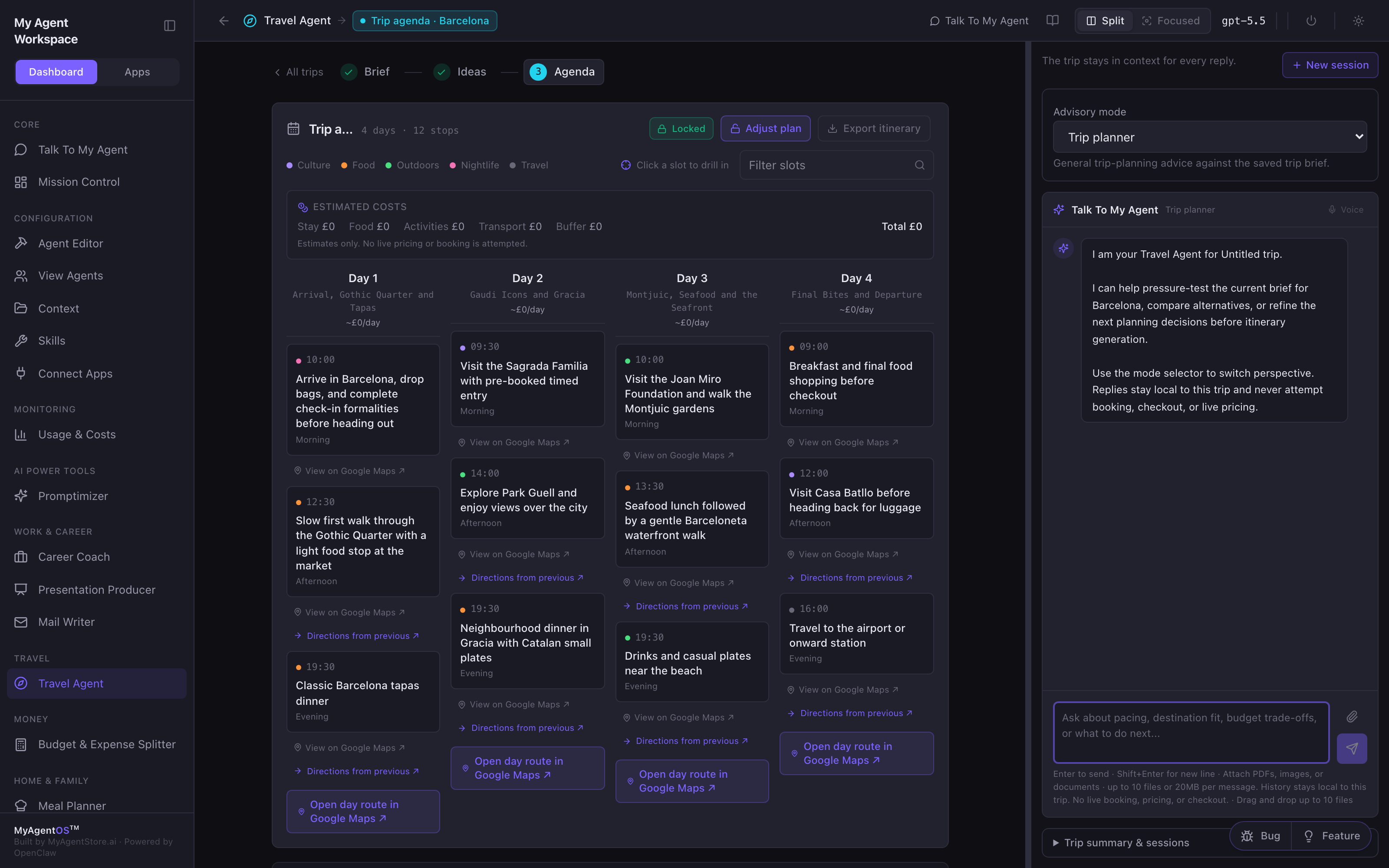Toggle the Outdoors category filter
The height and width of the screenshot is (868, 1389).
[x=412, y=165]
